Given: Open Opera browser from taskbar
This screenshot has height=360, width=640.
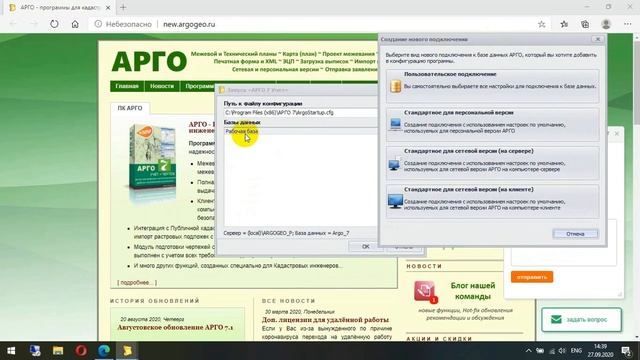Looking at the screenshot, I should point(81,351).
